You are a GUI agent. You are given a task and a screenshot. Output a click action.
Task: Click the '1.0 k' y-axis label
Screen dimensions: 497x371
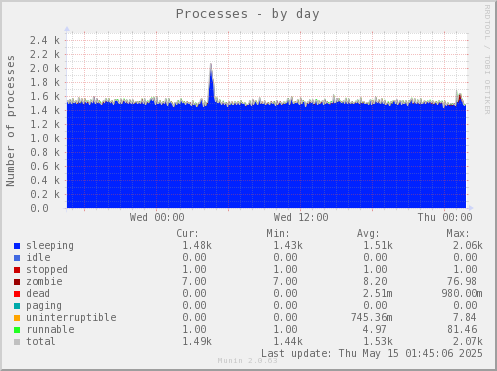[45, 138]
